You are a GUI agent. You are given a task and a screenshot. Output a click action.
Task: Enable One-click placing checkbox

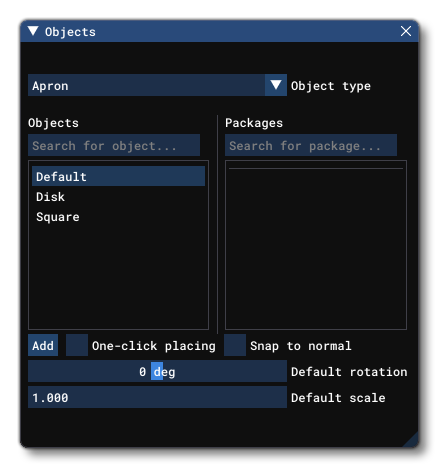coord(77,345)
